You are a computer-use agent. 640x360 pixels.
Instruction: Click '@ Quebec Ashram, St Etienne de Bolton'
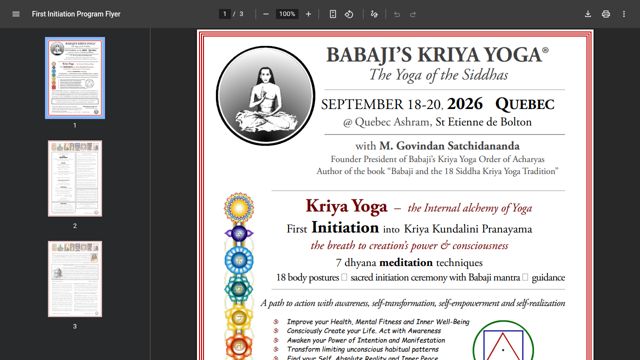point(437,122)
